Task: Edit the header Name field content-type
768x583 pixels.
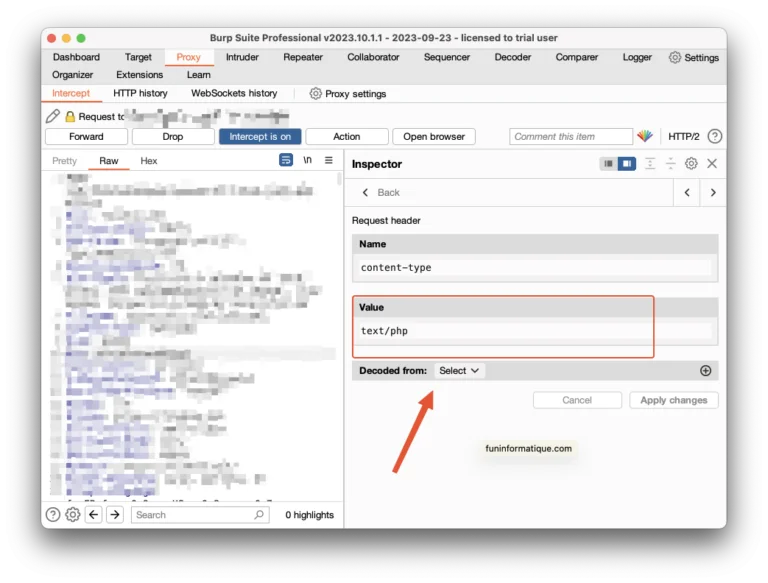Action: point(535,267)
